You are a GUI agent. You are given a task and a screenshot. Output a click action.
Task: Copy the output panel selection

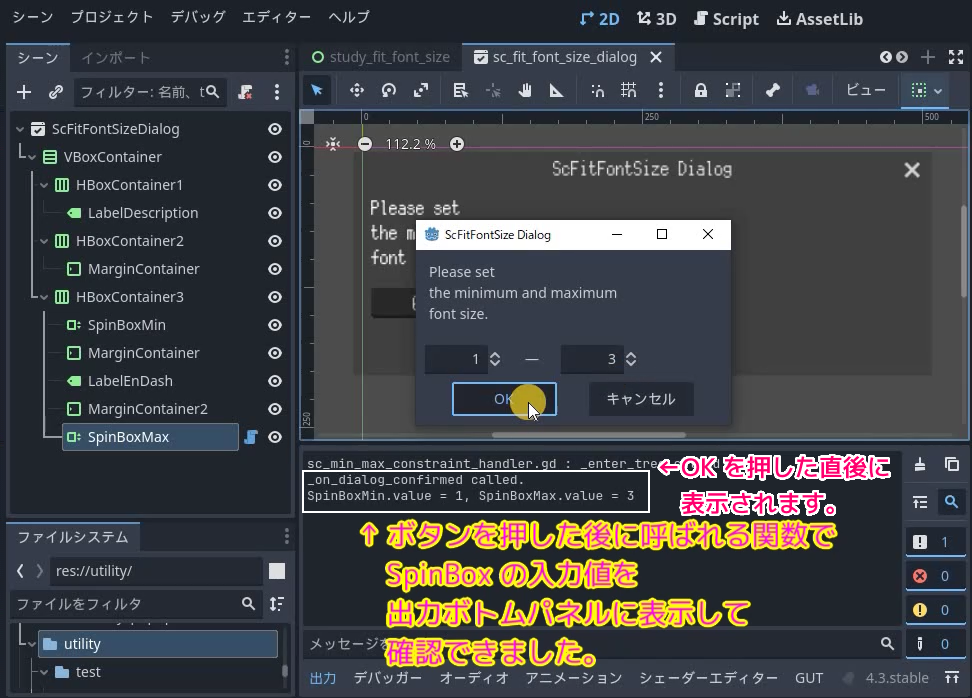tap(952, 464)
